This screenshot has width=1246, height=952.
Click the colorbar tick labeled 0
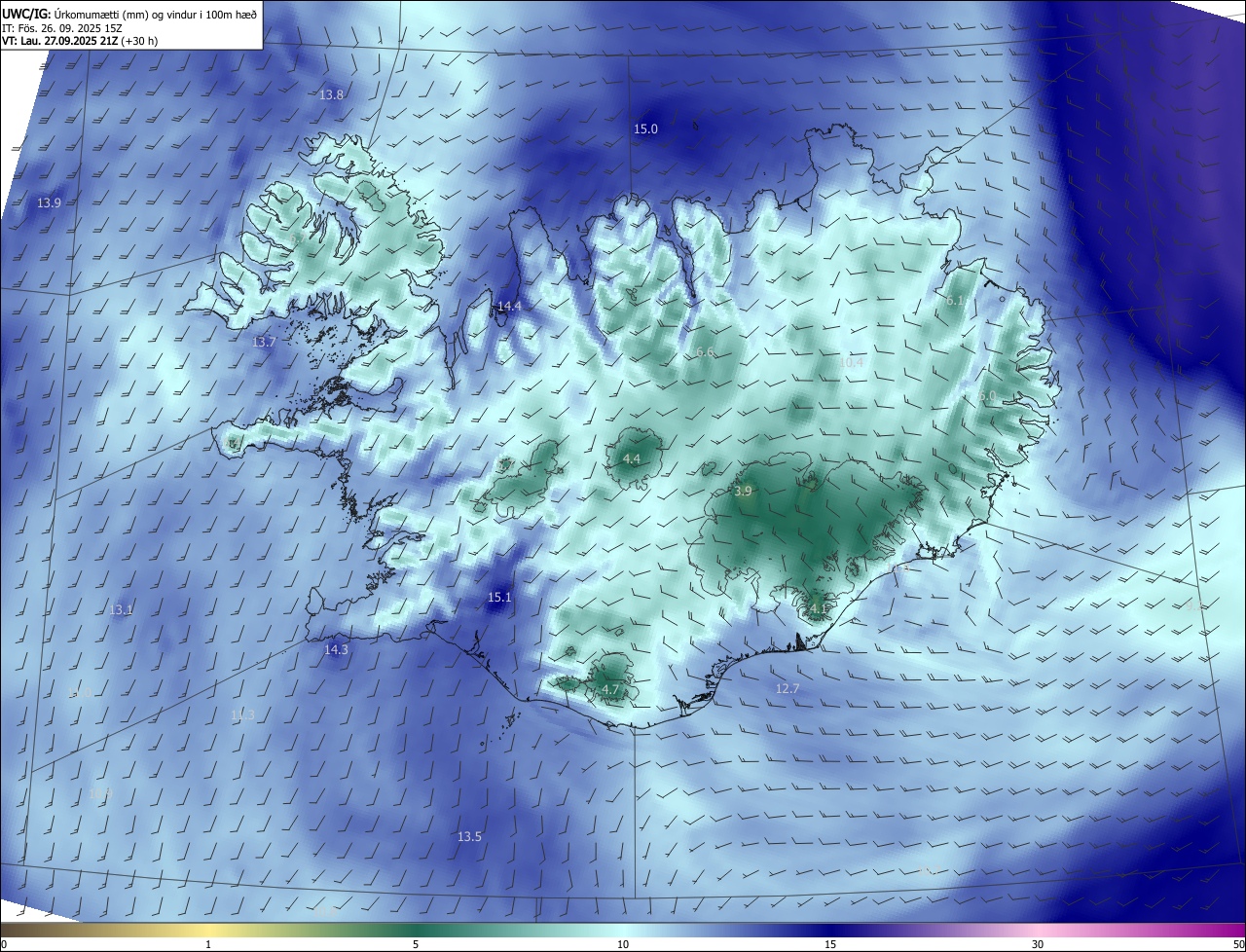coord(4,944)
